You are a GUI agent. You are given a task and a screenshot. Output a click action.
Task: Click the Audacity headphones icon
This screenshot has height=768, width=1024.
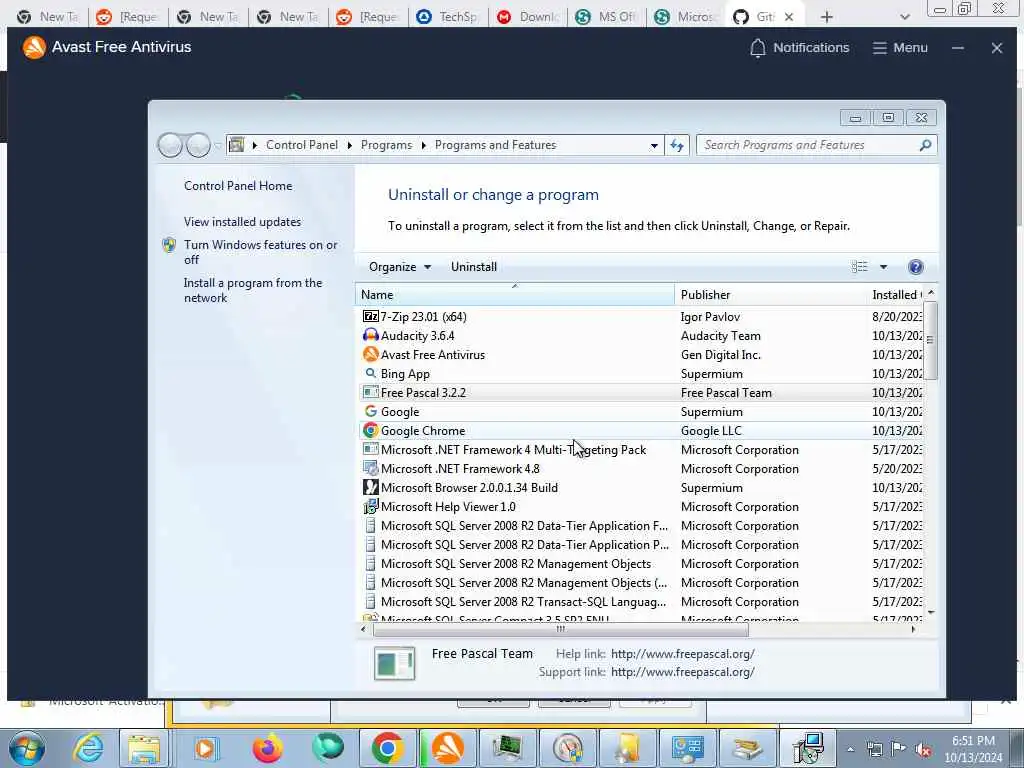[370, 335]
